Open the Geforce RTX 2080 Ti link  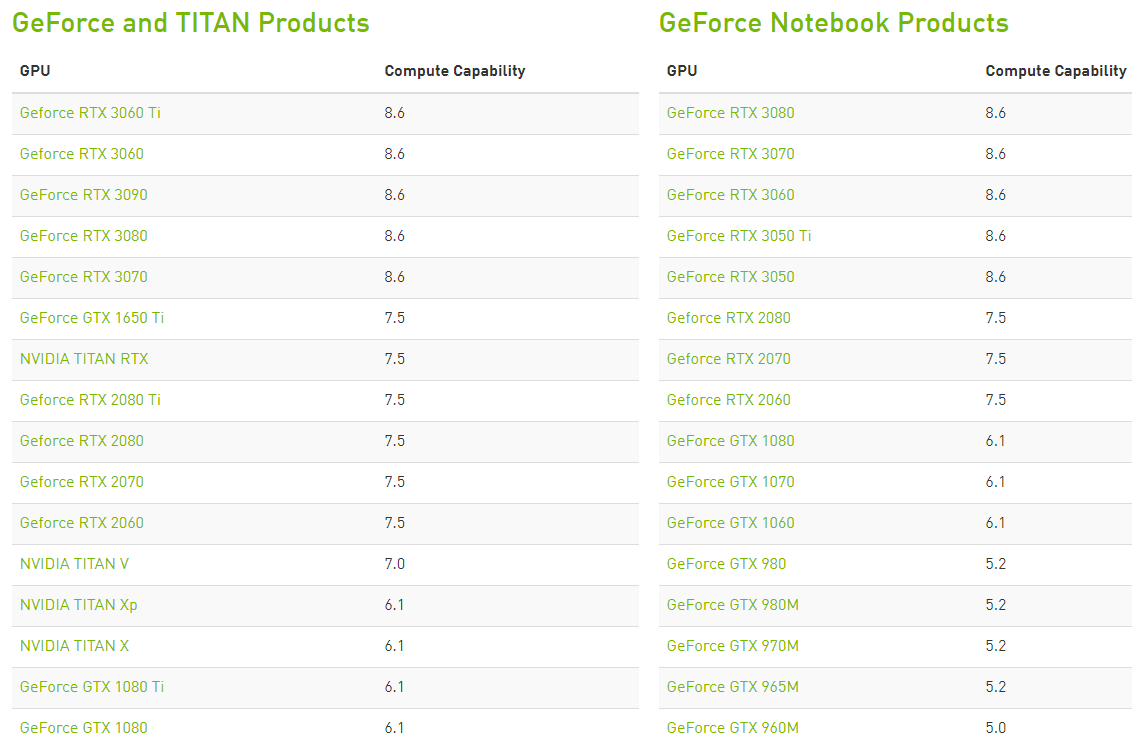click(90, 400)
